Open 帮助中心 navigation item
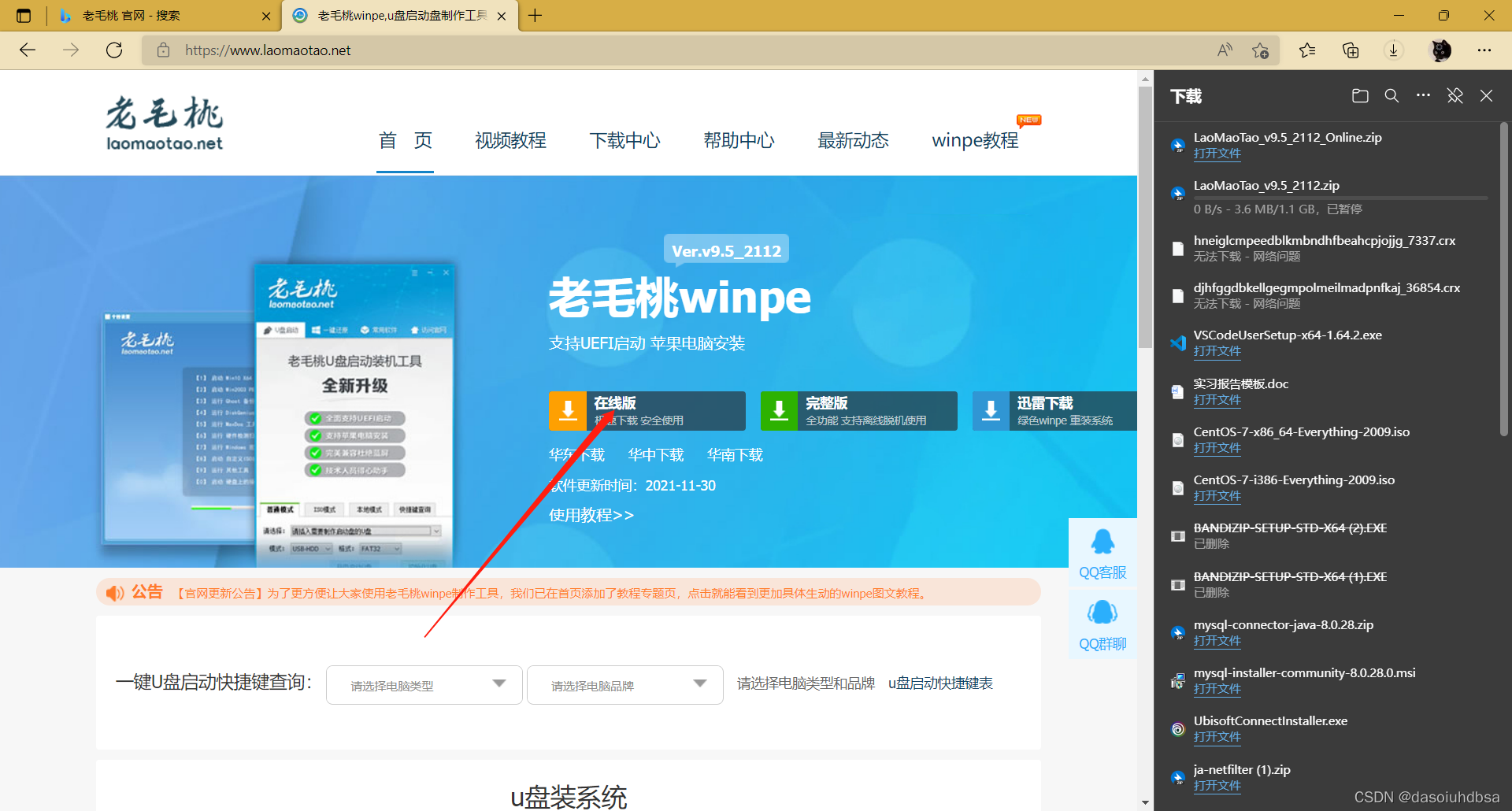Image resolution: width=1512 pixels, height=811 pixels. [739, 141]
